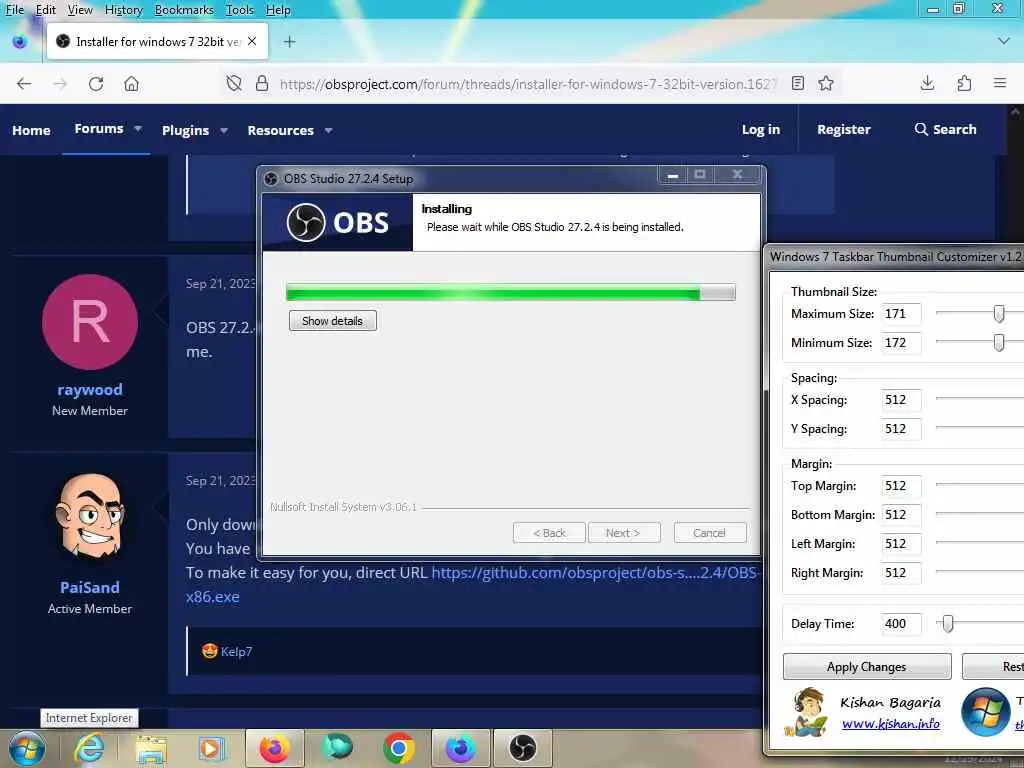Image resolution: width=1024 pixels, height=768 pixels.
Task: Click the Maximum Size slider handle
Action: coord(999,313)
